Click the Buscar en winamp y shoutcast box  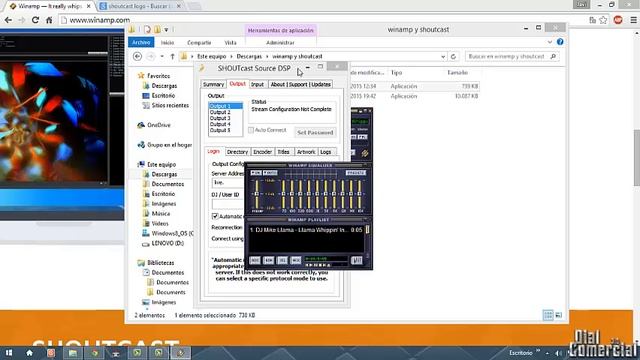[x=512, y=56]
